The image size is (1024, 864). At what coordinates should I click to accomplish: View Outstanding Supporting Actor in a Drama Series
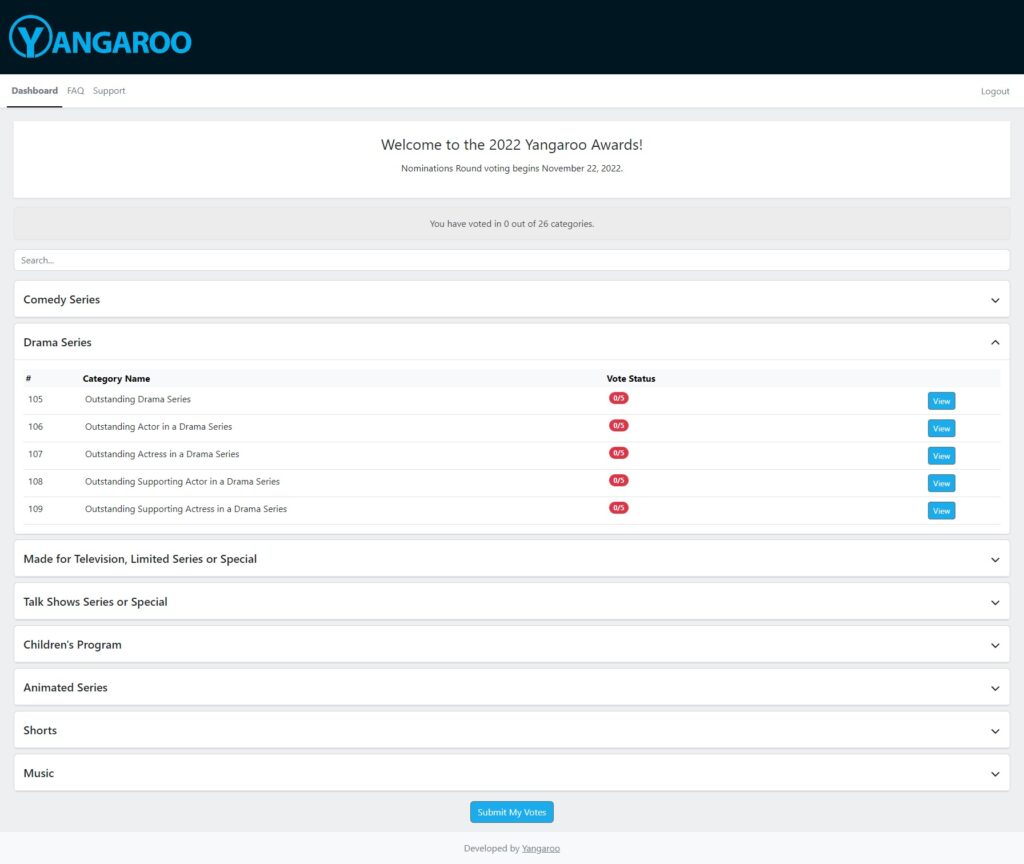(x=941, y=483)
